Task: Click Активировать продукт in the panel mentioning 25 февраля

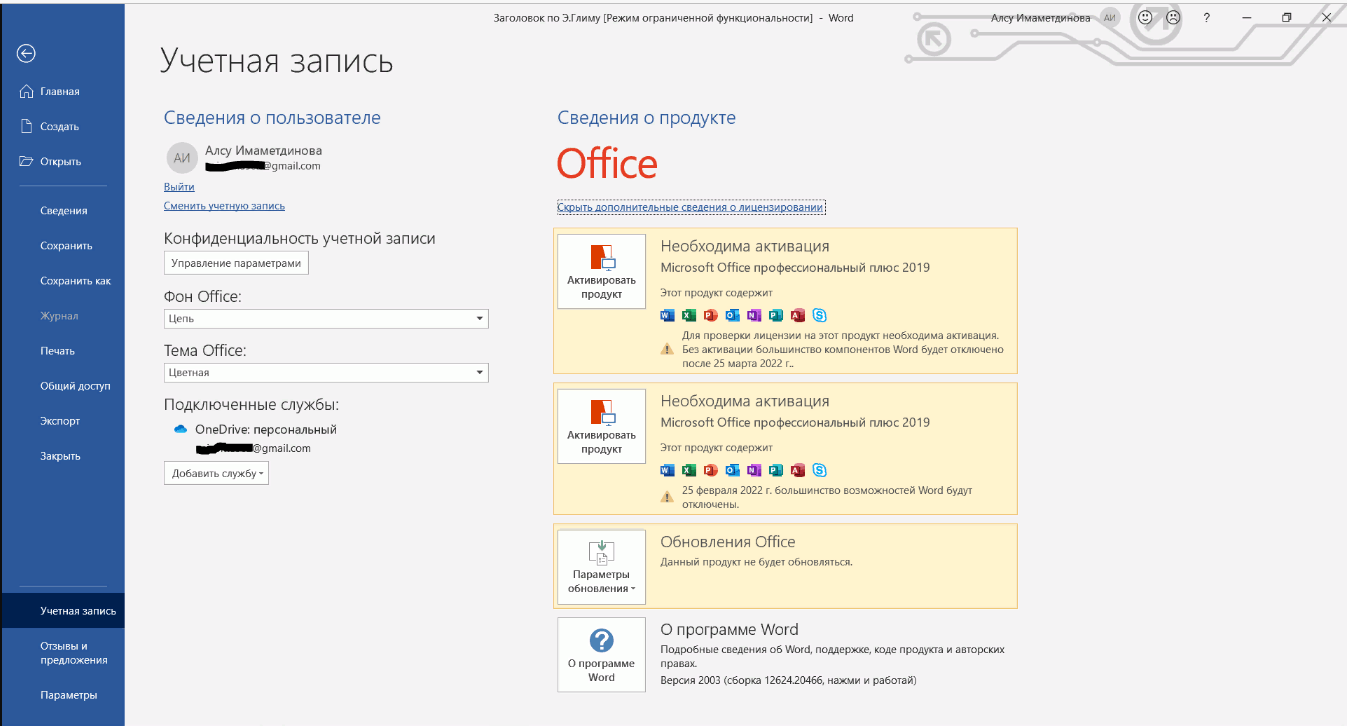Action: [x=601, y=426]
